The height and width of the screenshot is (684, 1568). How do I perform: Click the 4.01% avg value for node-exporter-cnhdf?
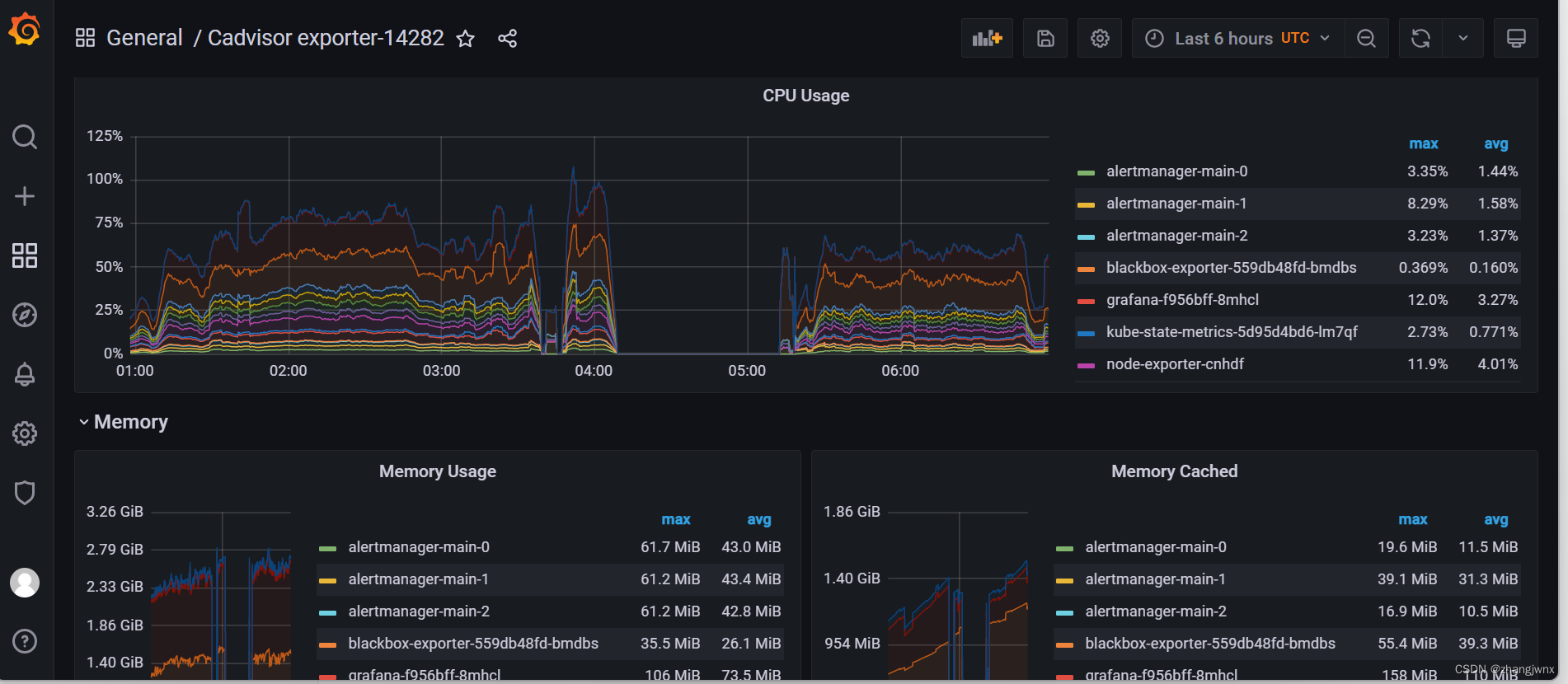[1497, 364]
